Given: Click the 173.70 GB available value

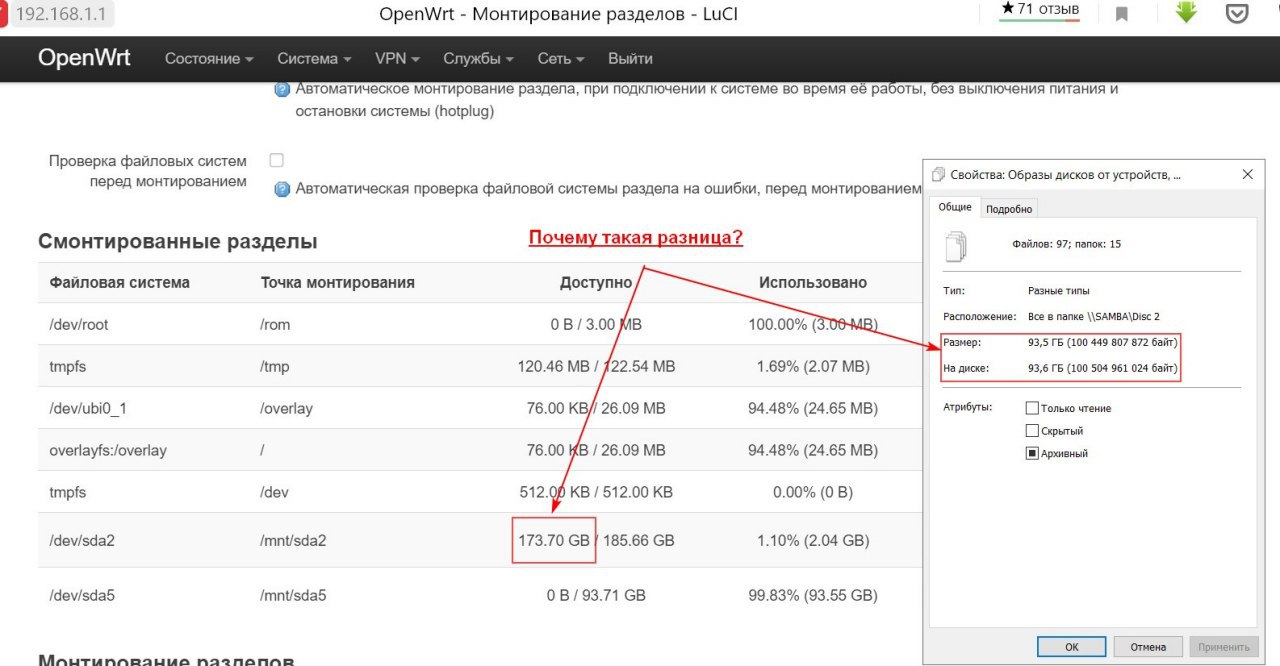Looking at the screenshot, I should tap(554, 541).
